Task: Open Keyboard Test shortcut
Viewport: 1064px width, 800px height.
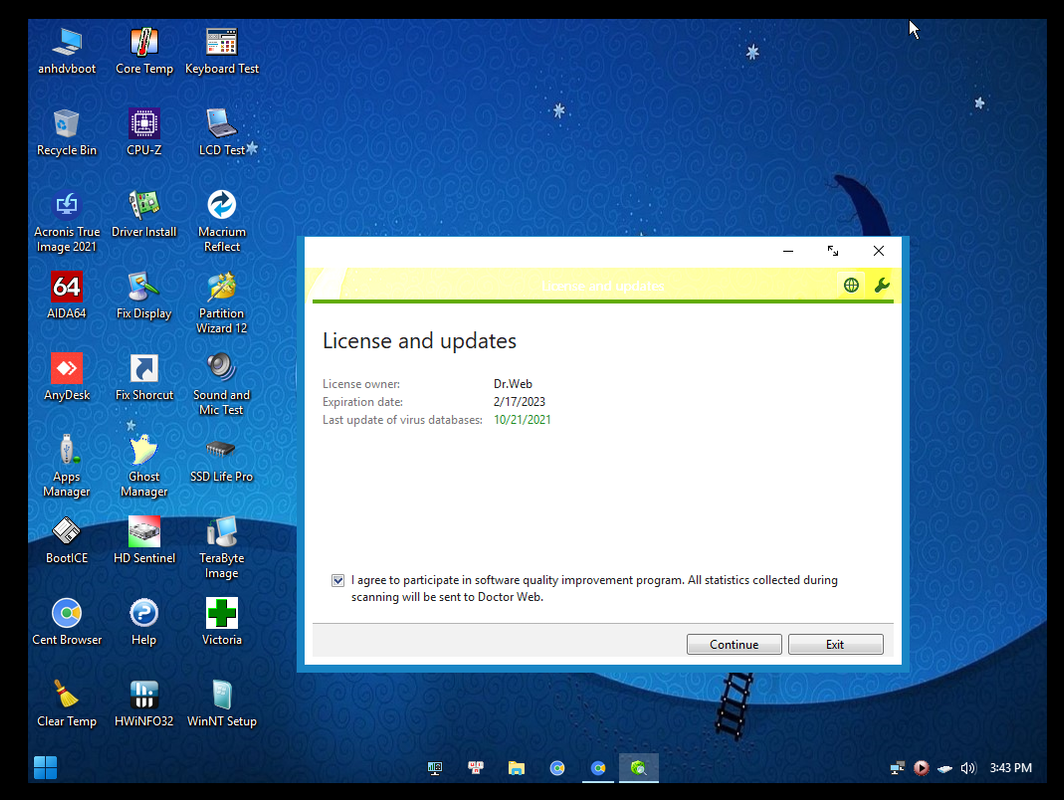Action: tap(222, 51)
